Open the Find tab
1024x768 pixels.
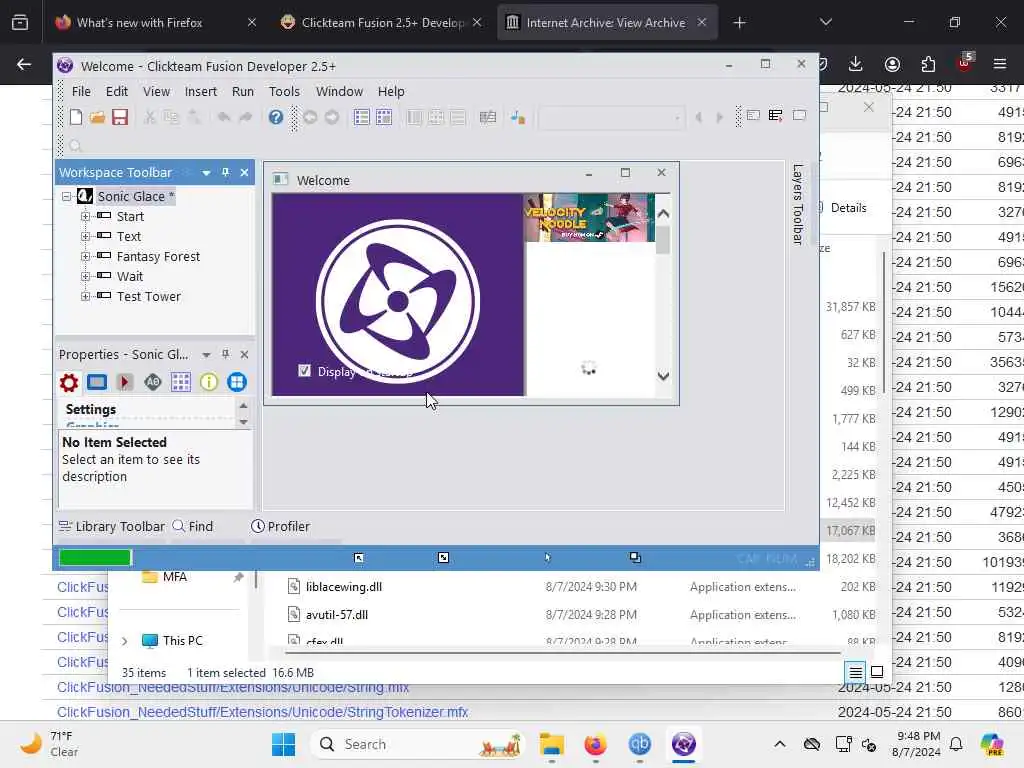point(193,526)
